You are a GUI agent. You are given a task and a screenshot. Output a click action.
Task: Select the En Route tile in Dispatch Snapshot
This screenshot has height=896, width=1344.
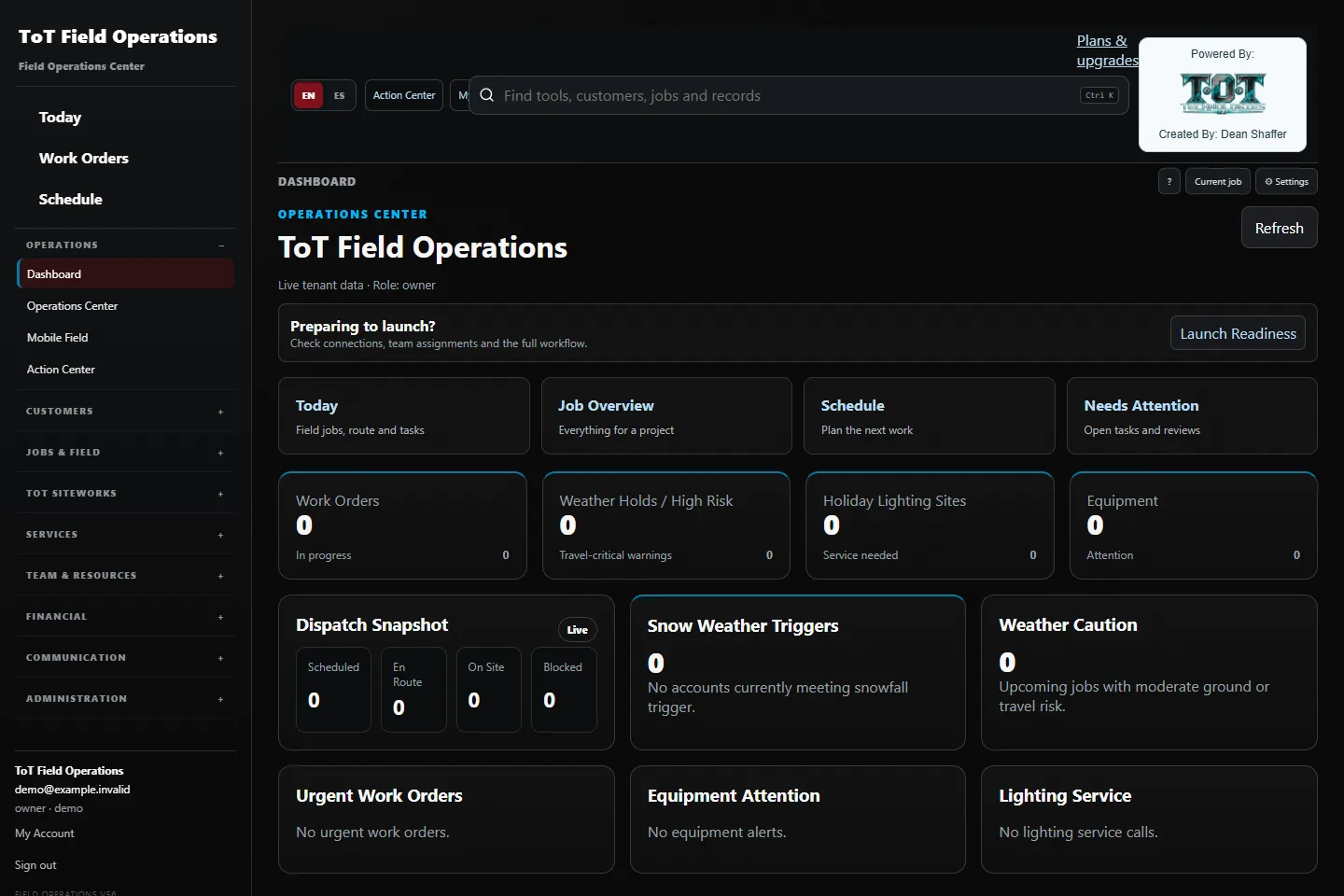point(413,690)
